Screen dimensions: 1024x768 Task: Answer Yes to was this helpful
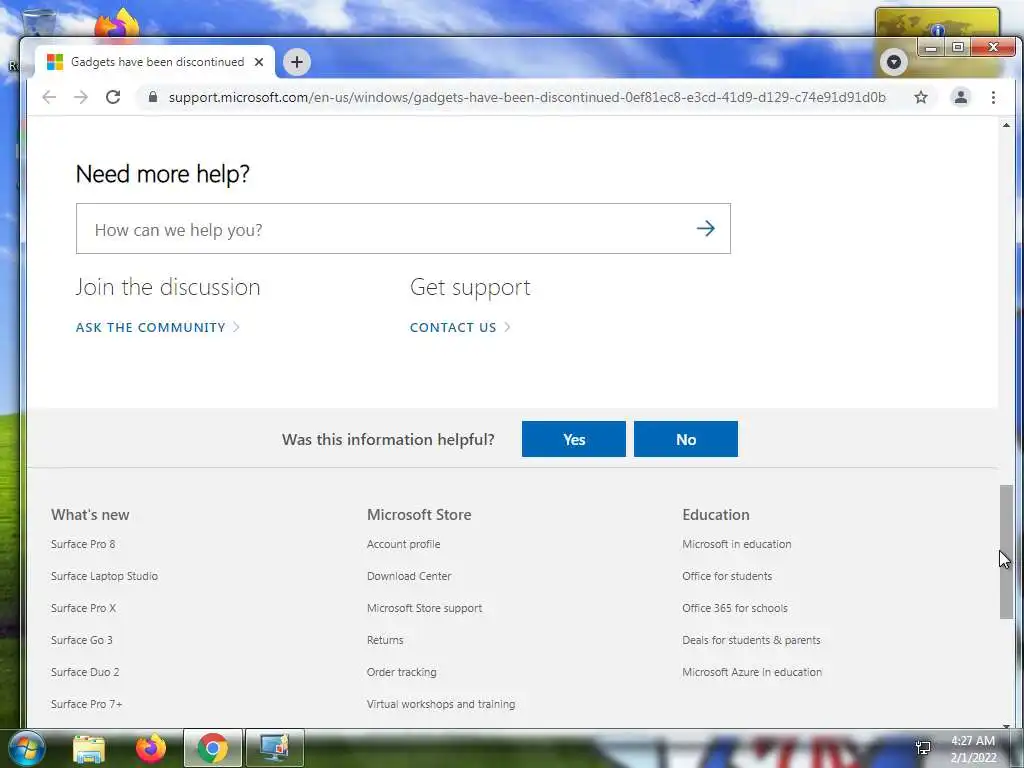coord(573,439)
